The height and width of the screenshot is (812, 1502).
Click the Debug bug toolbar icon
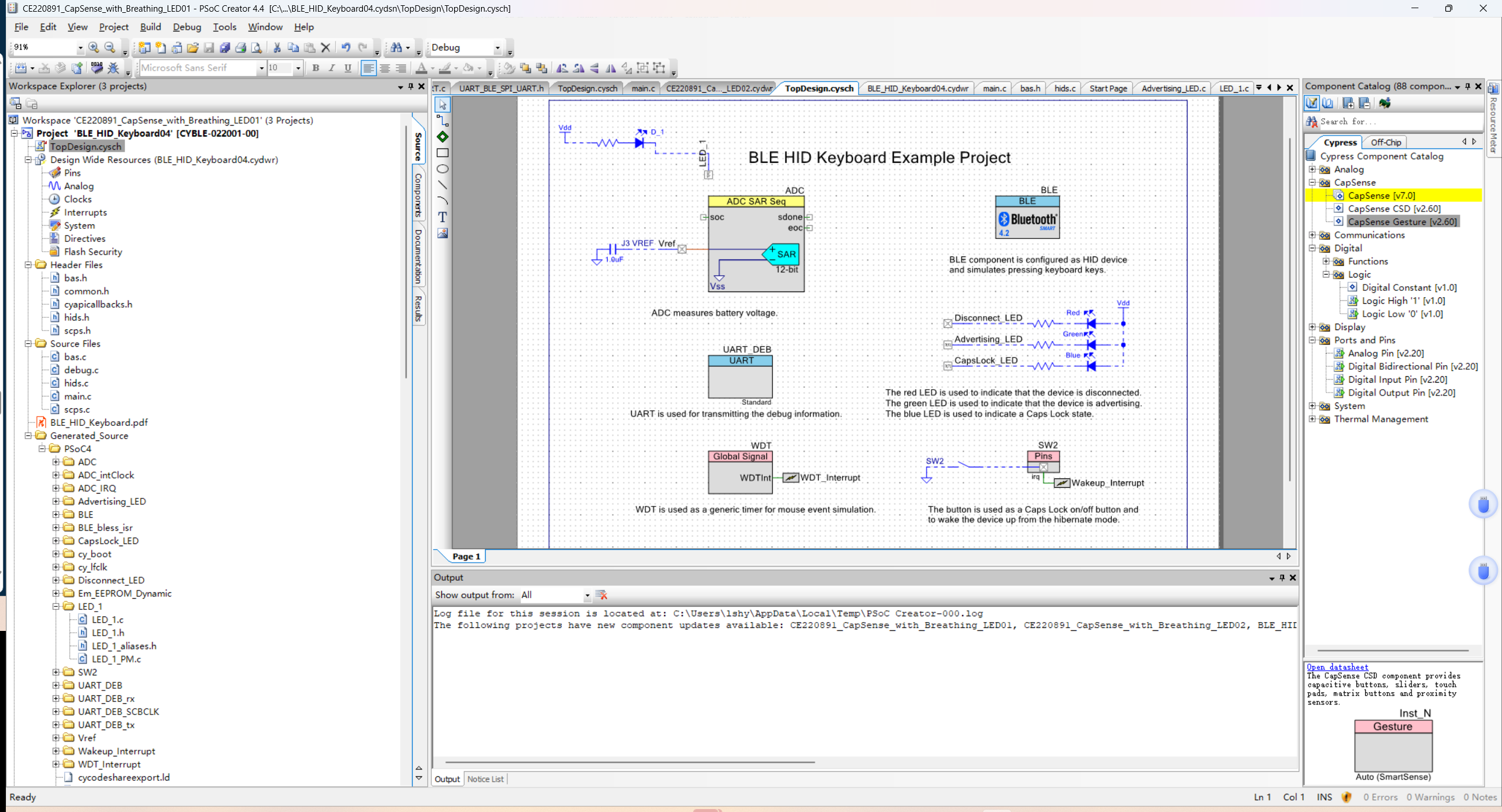113,68
